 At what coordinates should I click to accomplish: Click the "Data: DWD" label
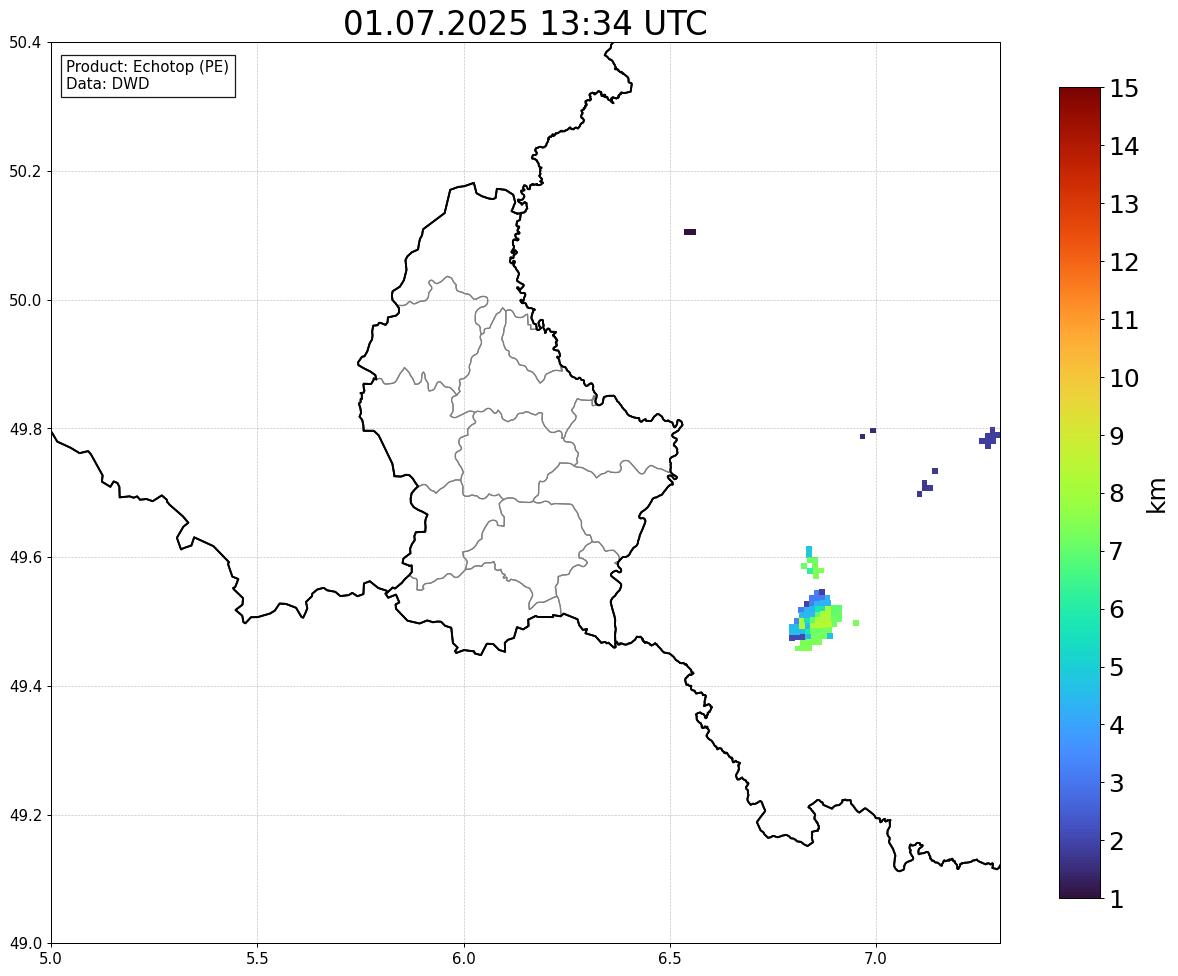[107, 83]
